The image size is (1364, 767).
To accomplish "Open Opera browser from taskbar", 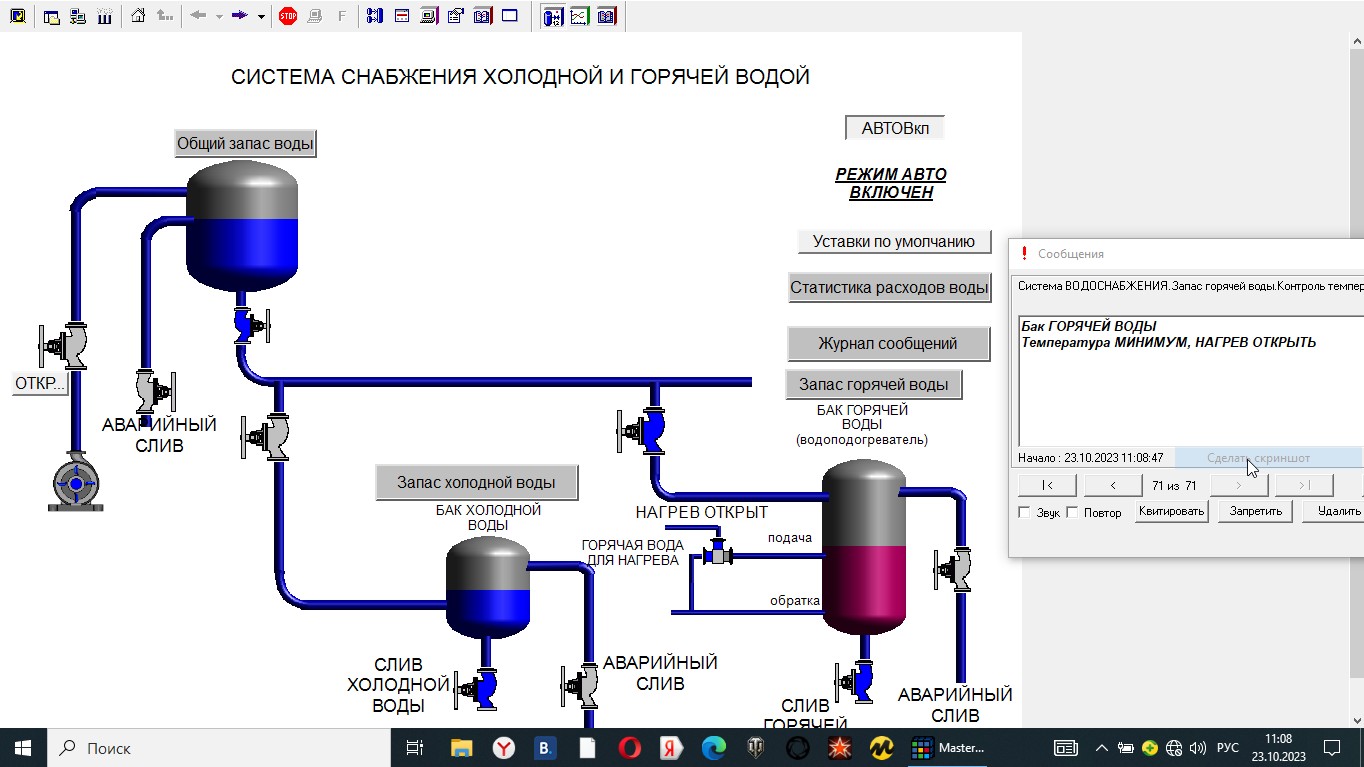I will [629, 747].
